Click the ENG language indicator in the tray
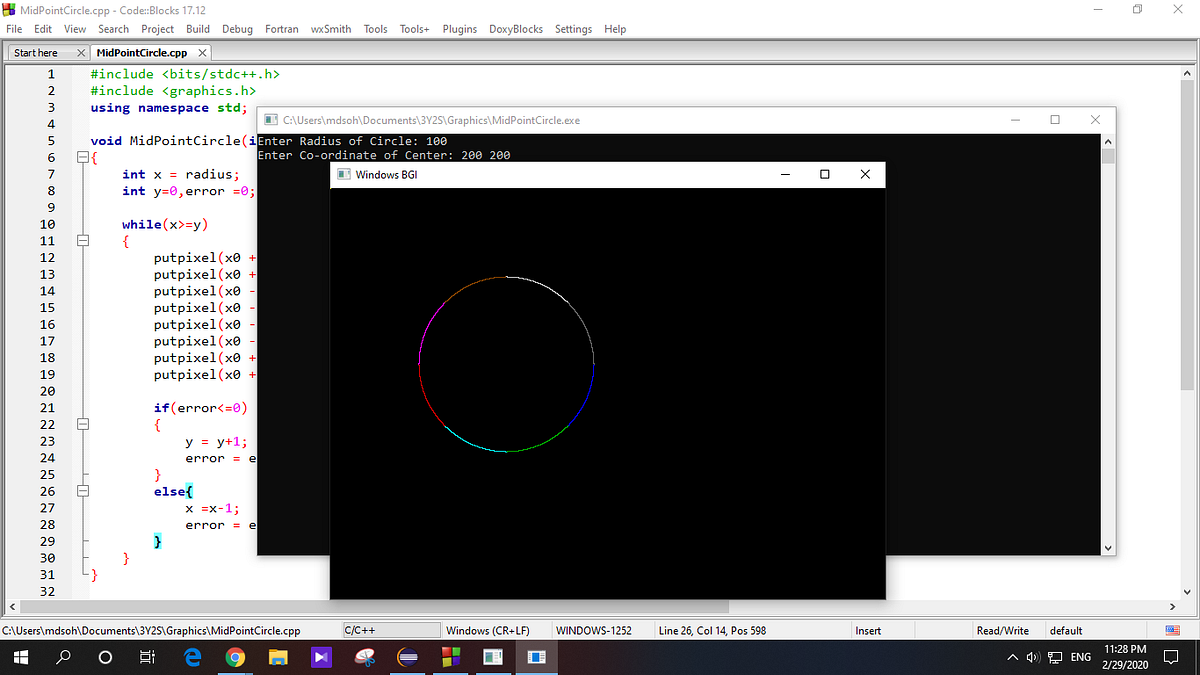The height and width of the screenshot is (675, 1200). (1081, 657)
